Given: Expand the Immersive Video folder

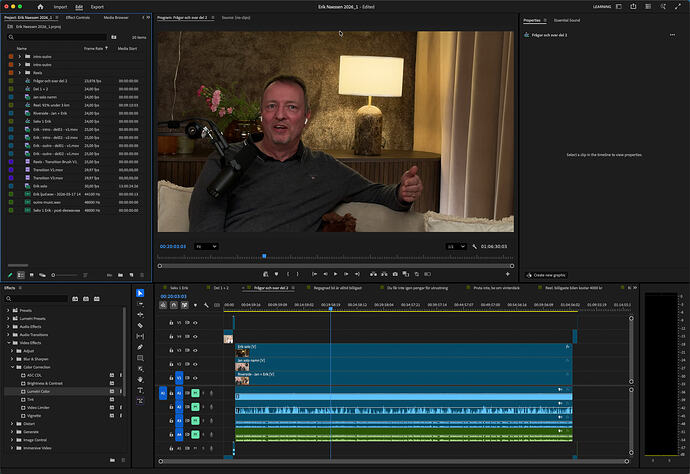Looking at the screenshot, I should click(x=12, y=448).
